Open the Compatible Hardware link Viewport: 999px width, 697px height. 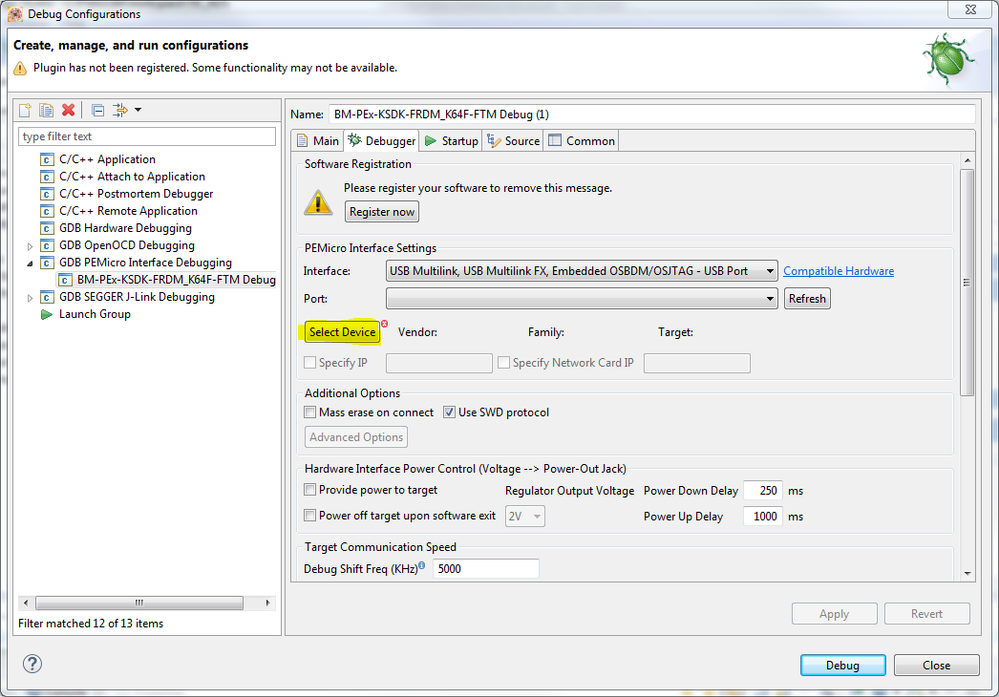838,271
